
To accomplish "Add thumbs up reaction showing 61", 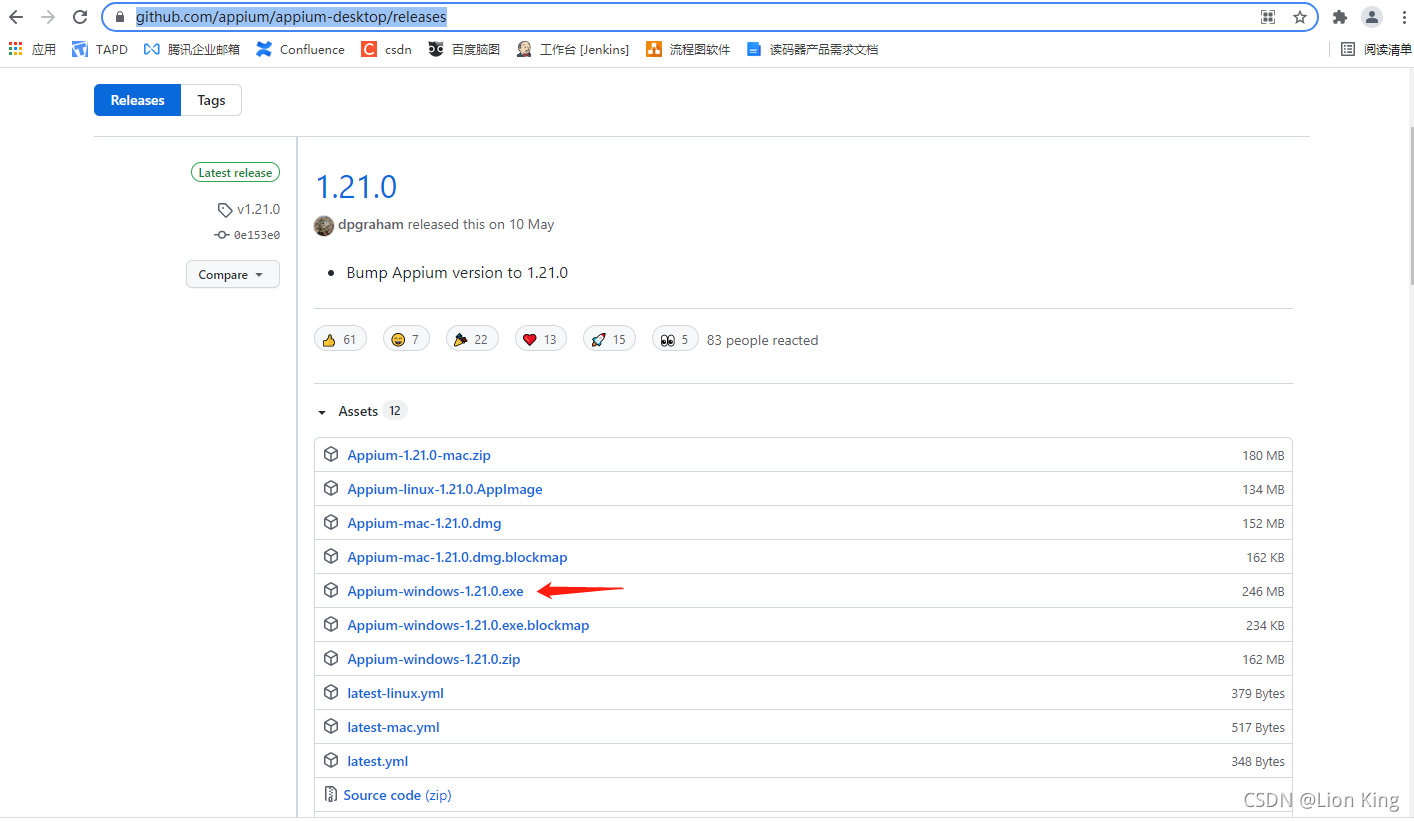I will (340, 339).
